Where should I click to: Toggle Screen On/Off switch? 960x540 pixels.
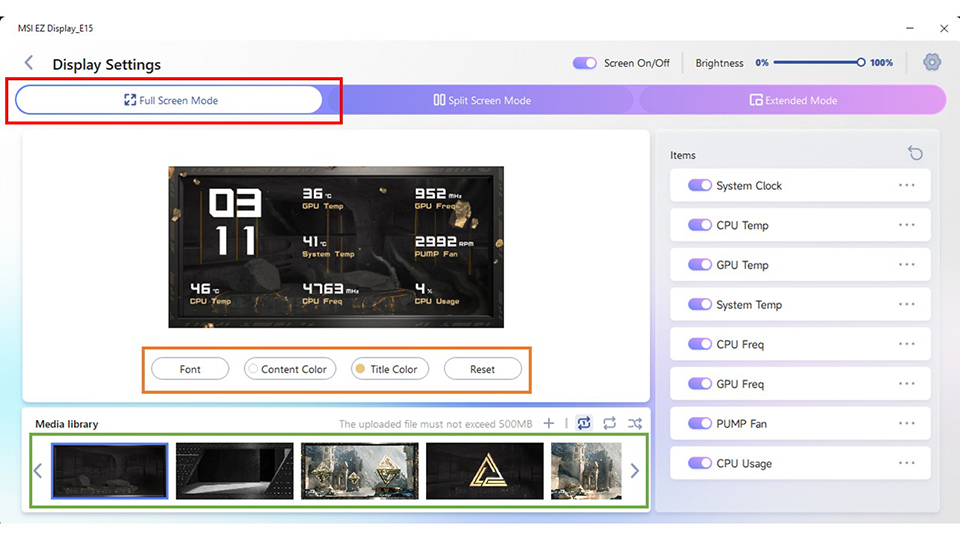tap(584, 63)
